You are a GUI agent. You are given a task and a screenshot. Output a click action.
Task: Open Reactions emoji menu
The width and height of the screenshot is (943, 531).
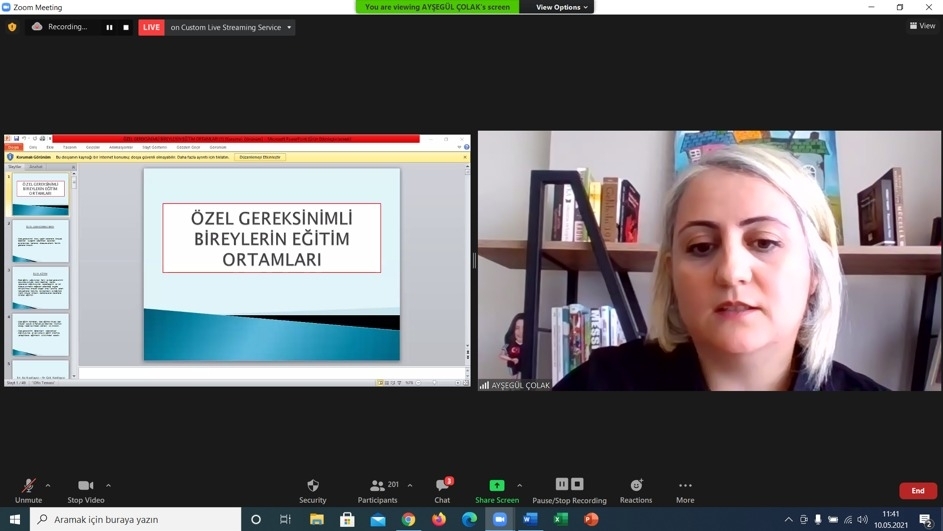tap(636, 491)
